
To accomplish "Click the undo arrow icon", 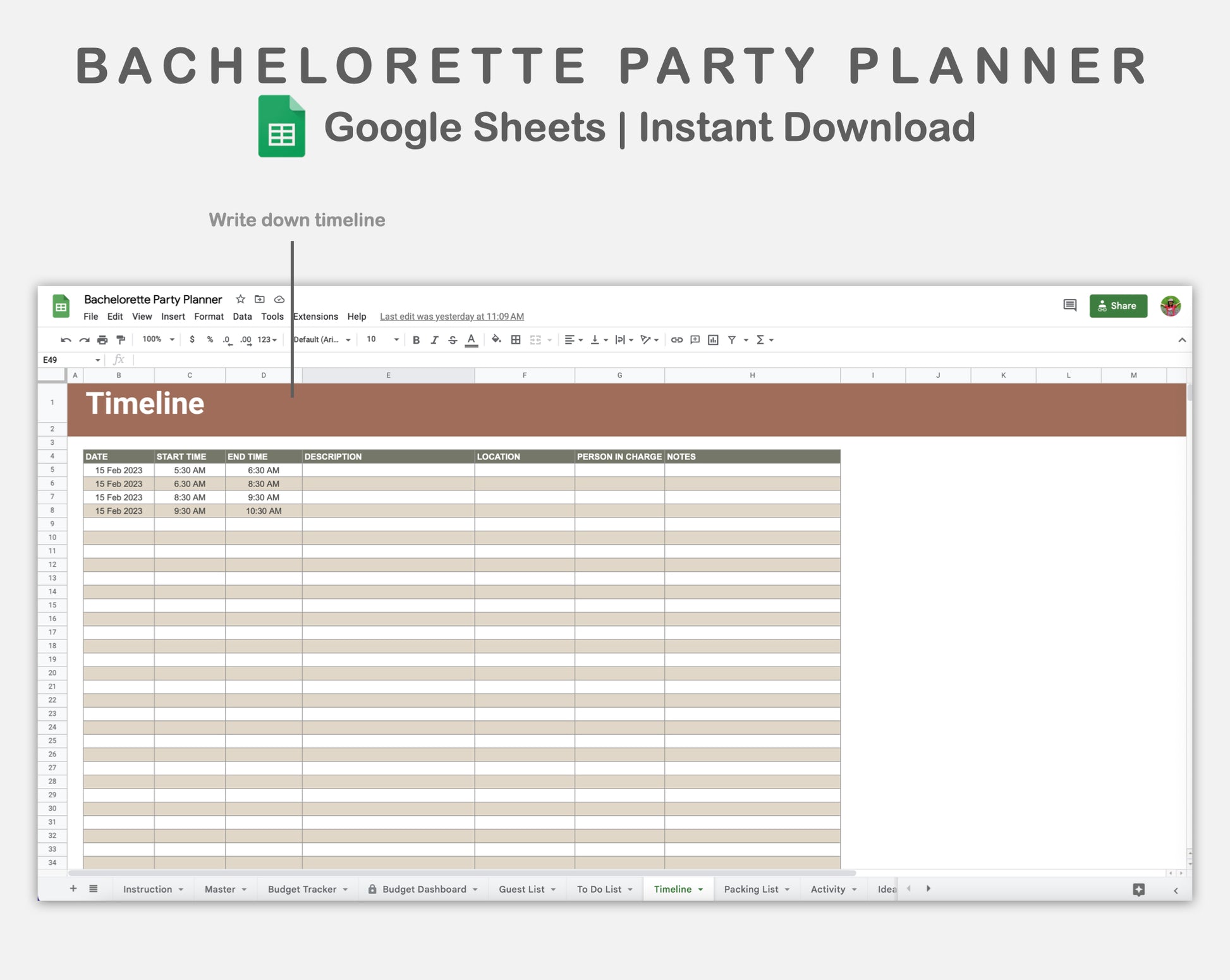I will point(66,340).
